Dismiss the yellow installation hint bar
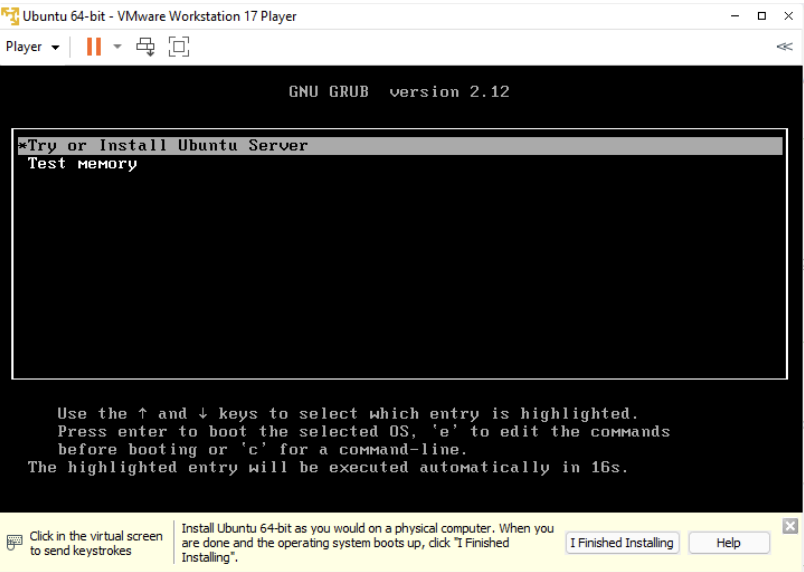This screenshot has height=572, width=804. (x=790, y=526)
